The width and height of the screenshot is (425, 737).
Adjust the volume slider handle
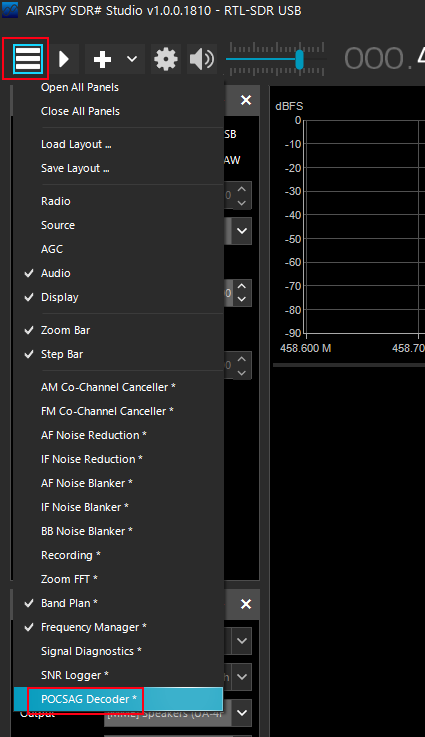299,59
